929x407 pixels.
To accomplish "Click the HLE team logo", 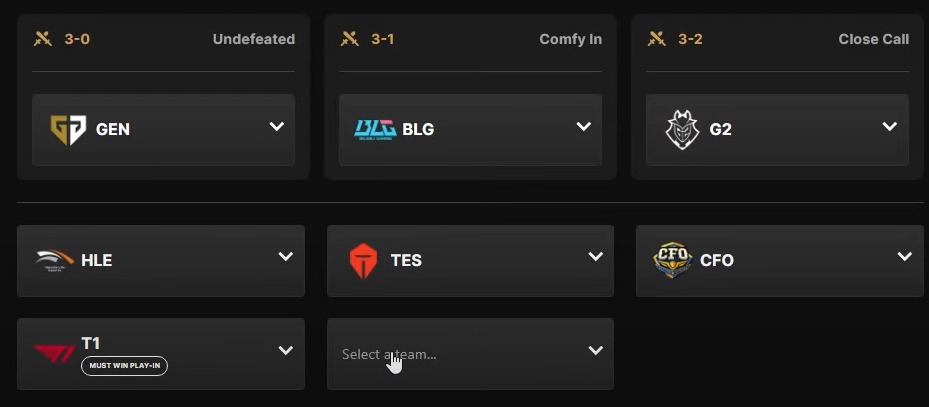I will point(54,260).
